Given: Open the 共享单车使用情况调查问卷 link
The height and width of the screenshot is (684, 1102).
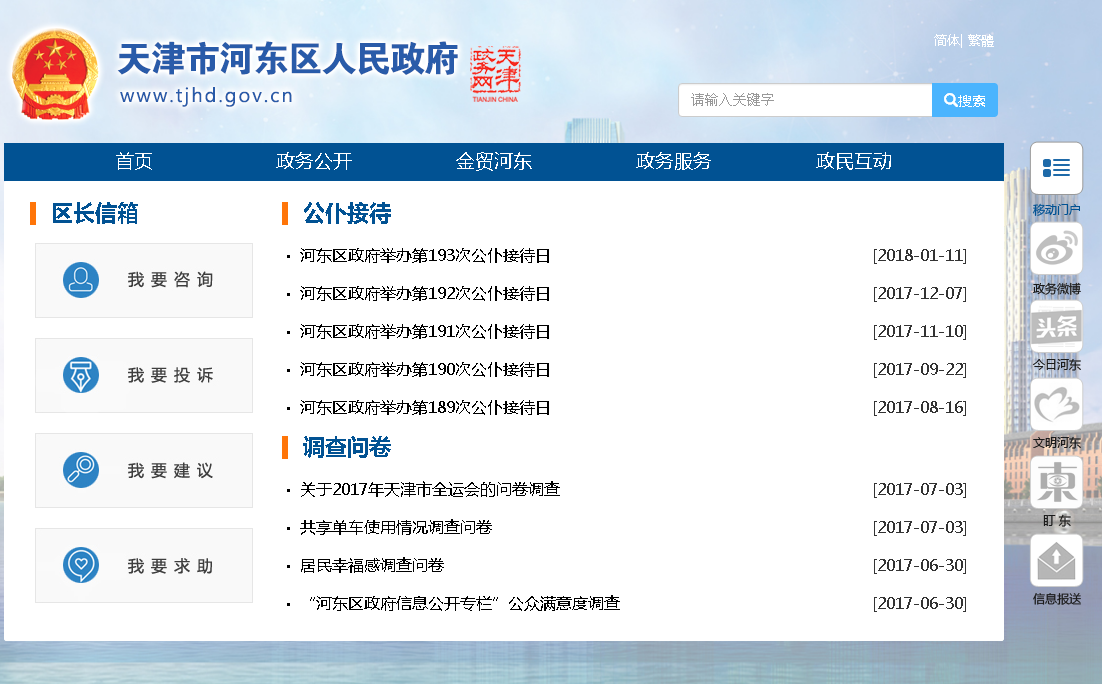Looking at the screenshot, I should point(396,527).
